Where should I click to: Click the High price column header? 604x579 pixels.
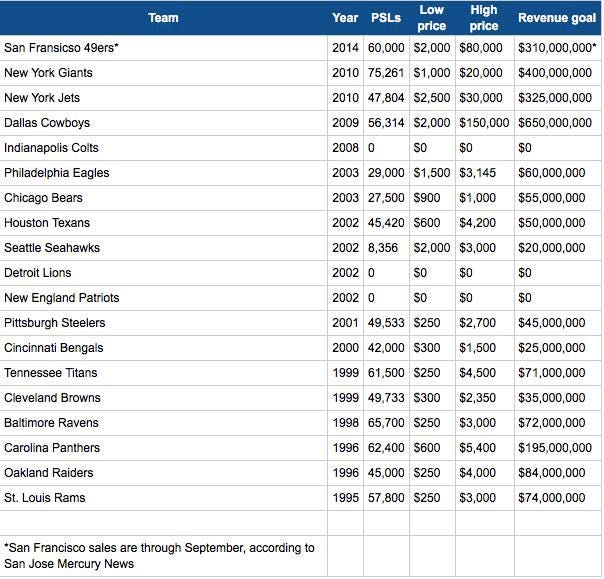(x=484, y=18)
